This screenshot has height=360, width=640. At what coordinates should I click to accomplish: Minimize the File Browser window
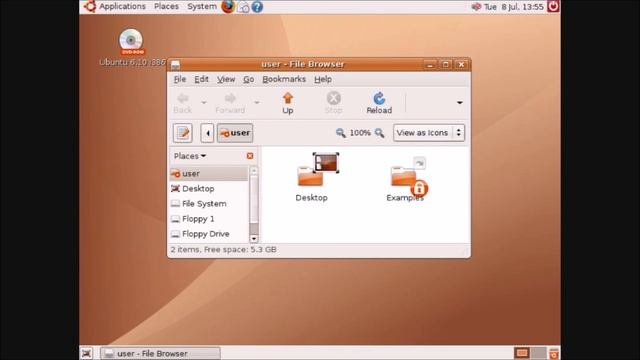coord(430,64)
